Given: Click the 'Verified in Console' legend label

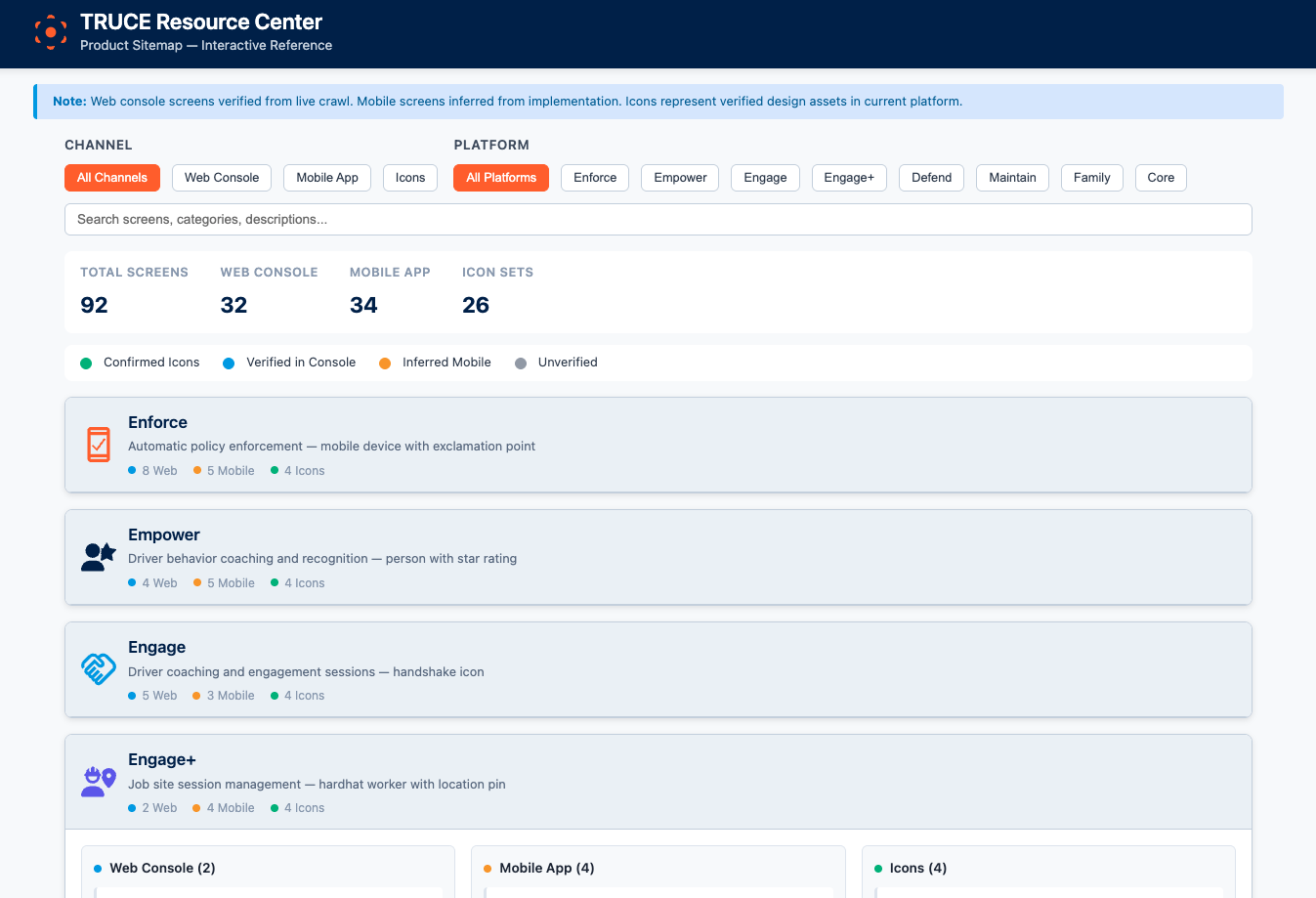Looking at the screenshot, I should 301,363.
